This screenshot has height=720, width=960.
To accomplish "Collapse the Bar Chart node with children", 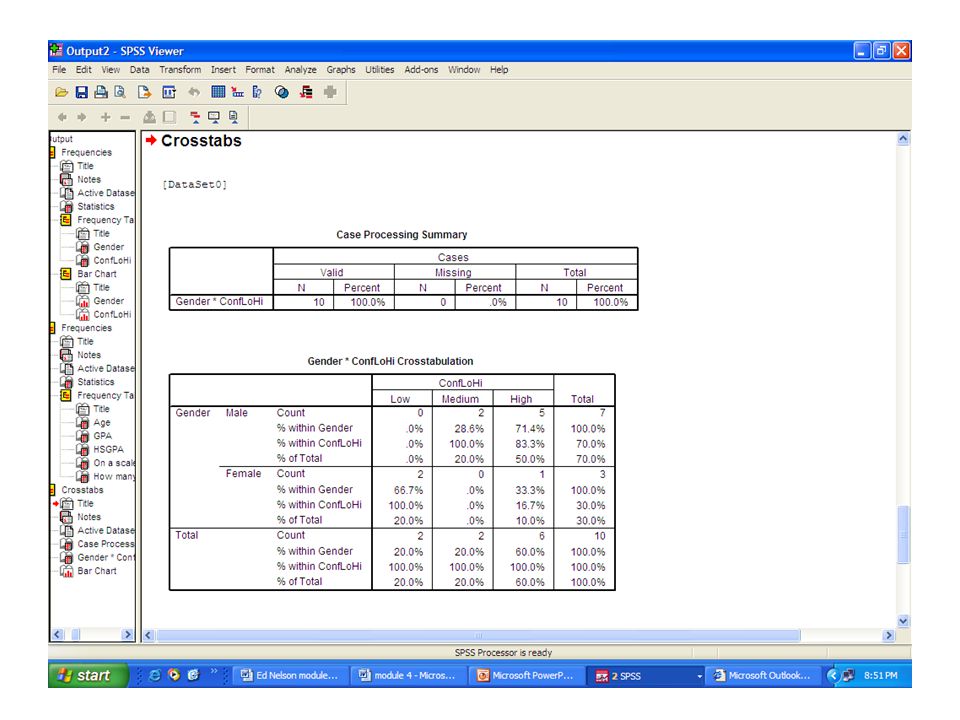I will pos(66,274).
